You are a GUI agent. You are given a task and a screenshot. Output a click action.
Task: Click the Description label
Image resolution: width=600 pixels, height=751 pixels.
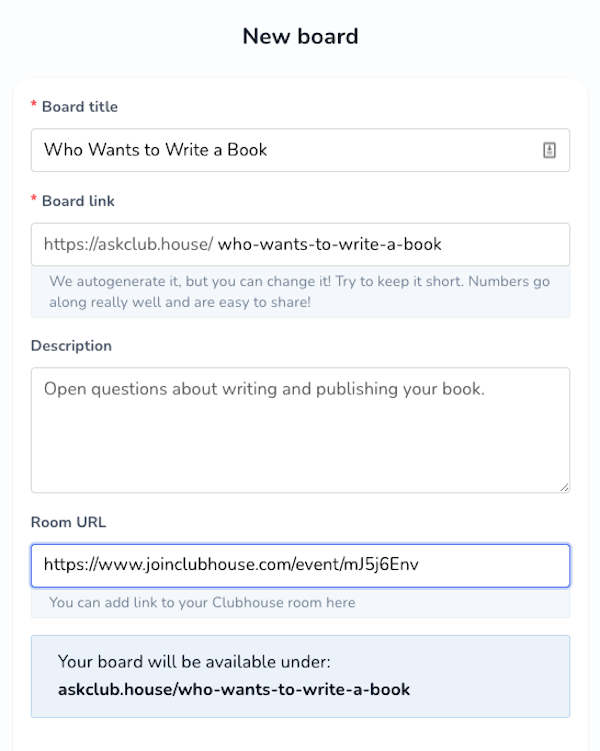71,346
